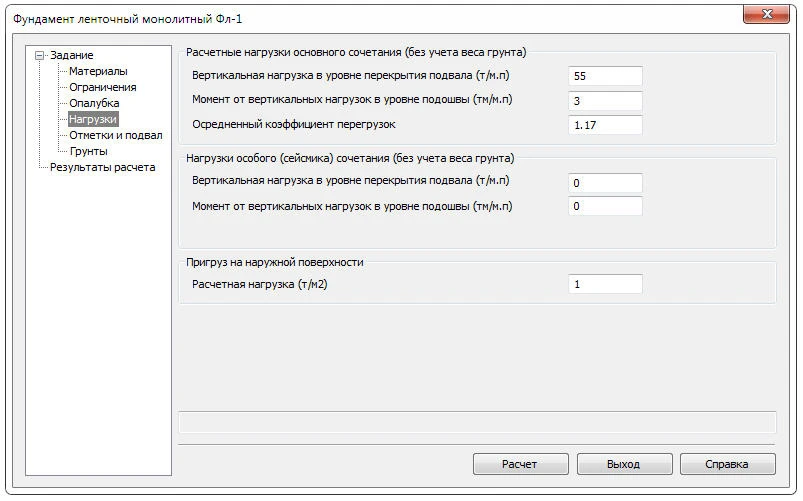Show Результаты расчета in the tree
The width and height of the screenshot is (803, 501).
[x=102, y=168]
